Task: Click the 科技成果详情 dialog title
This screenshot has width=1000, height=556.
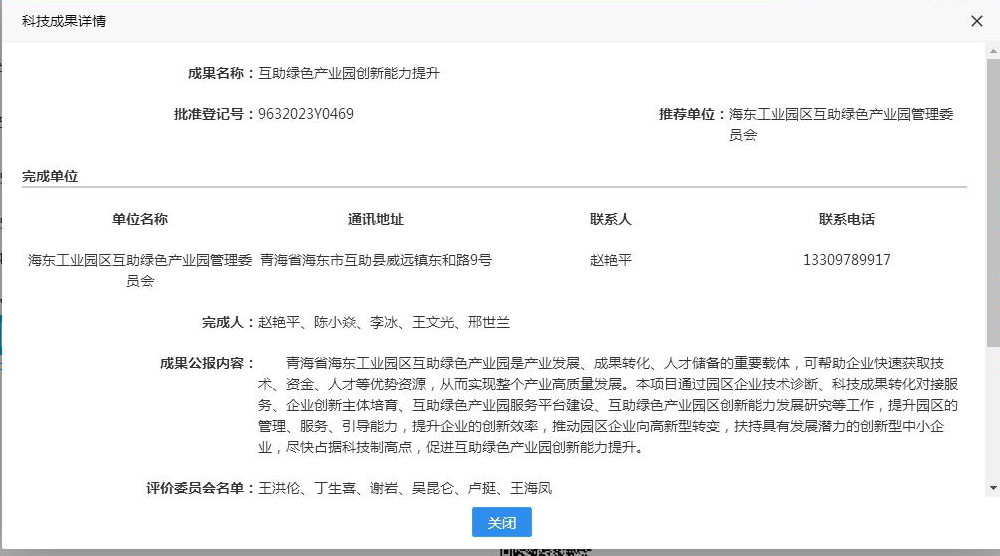Action: tap(64, 21)
